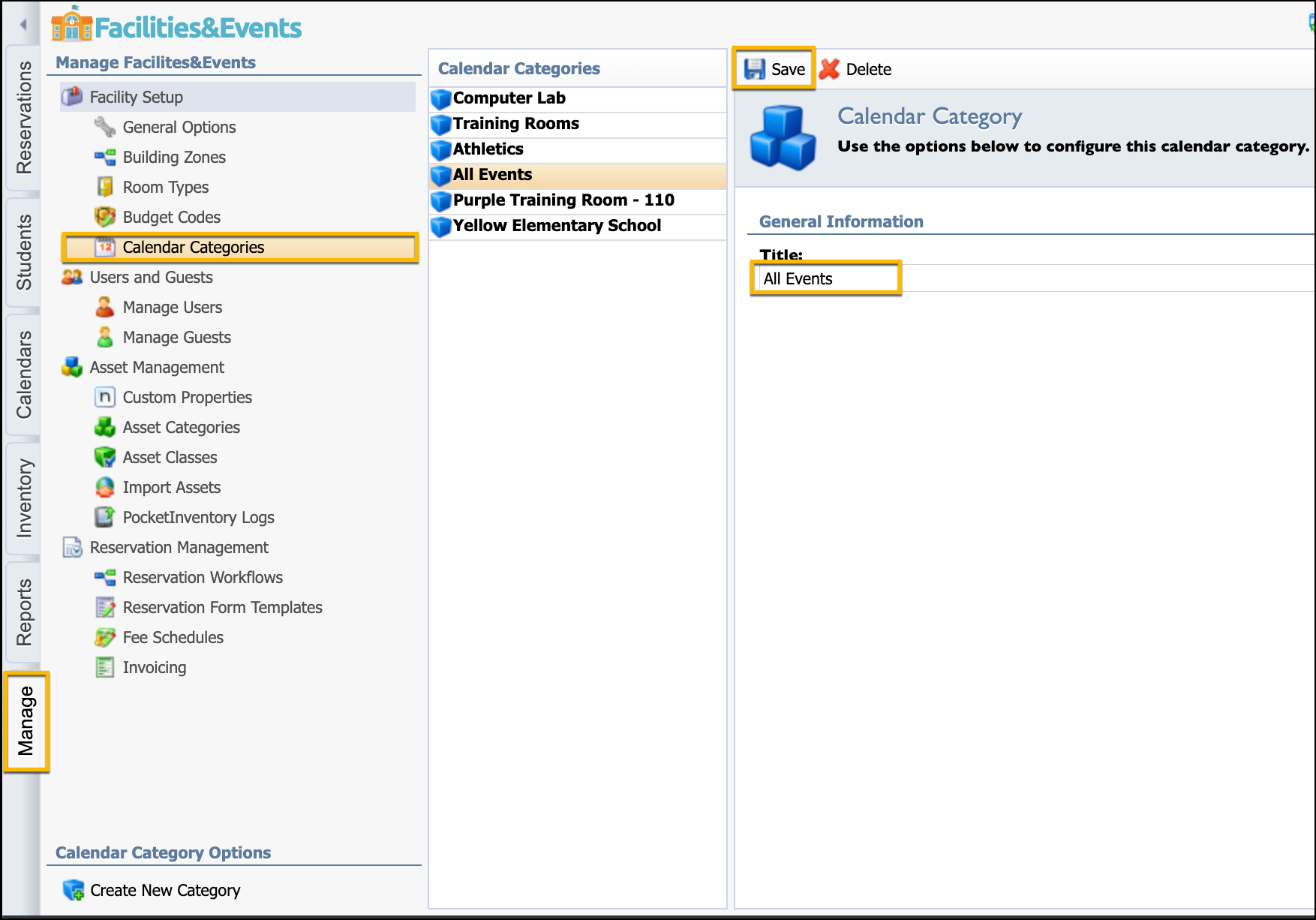Open PocketInventory Logs page
Viewport: 1316px width, 920px height.
coord(199,517)
